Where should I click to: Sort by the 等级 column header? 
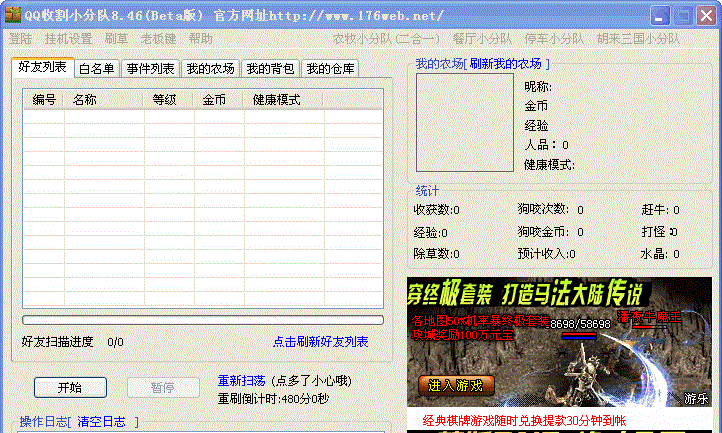[x=169, y=99]
